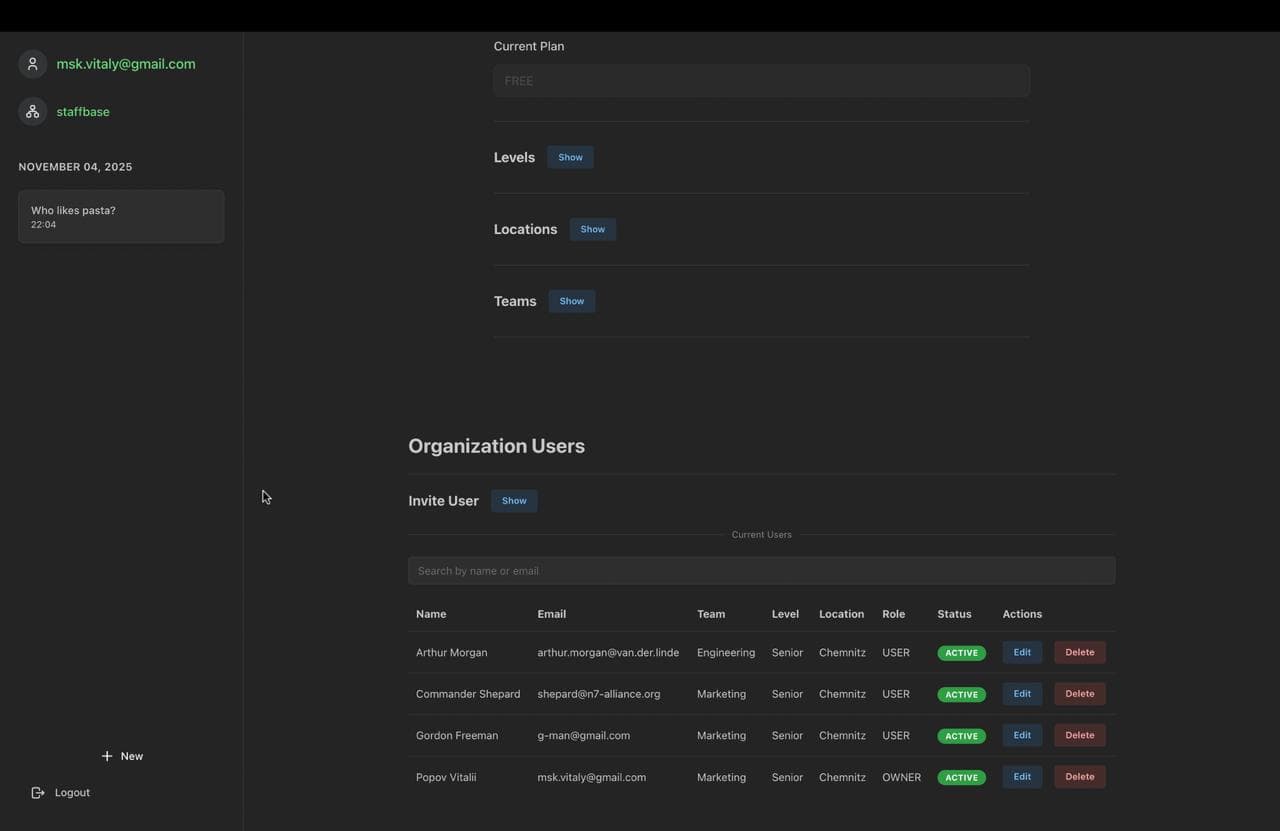Show the Locations section
The image size is (1280, 831).
click(593, 229)
